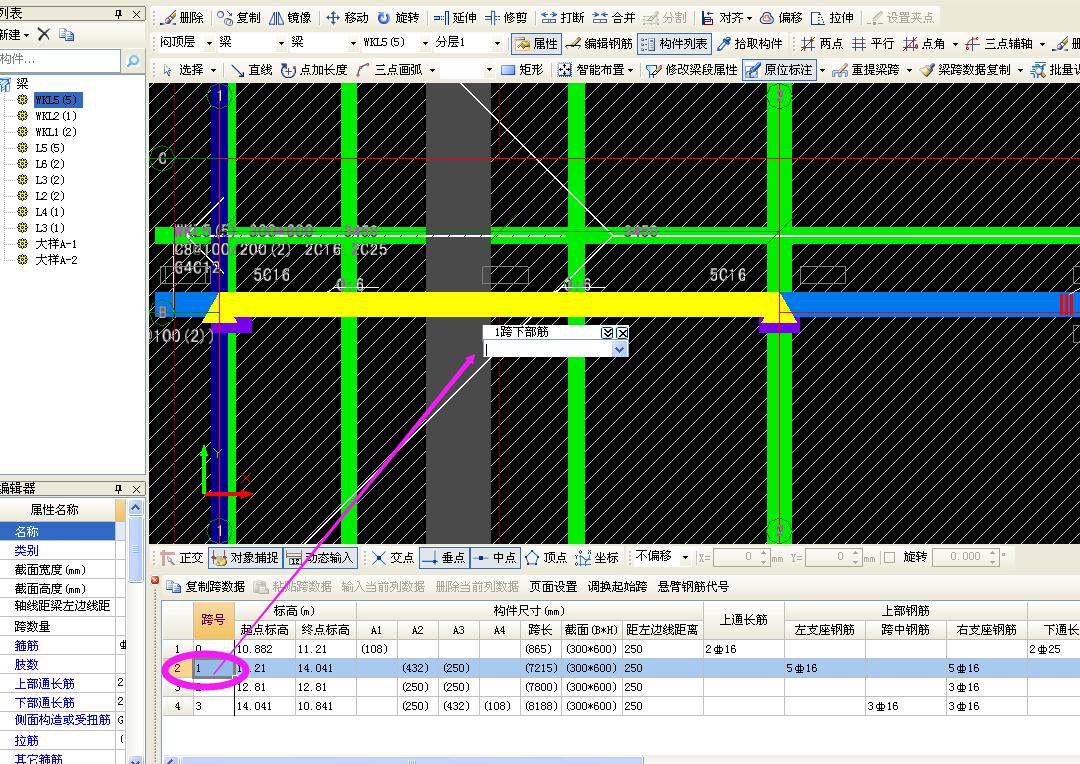Select 大样A-1 in component tree
The width and height of the screenshot is (1080, 764).
pyautogui.click(x=56, y=244)
